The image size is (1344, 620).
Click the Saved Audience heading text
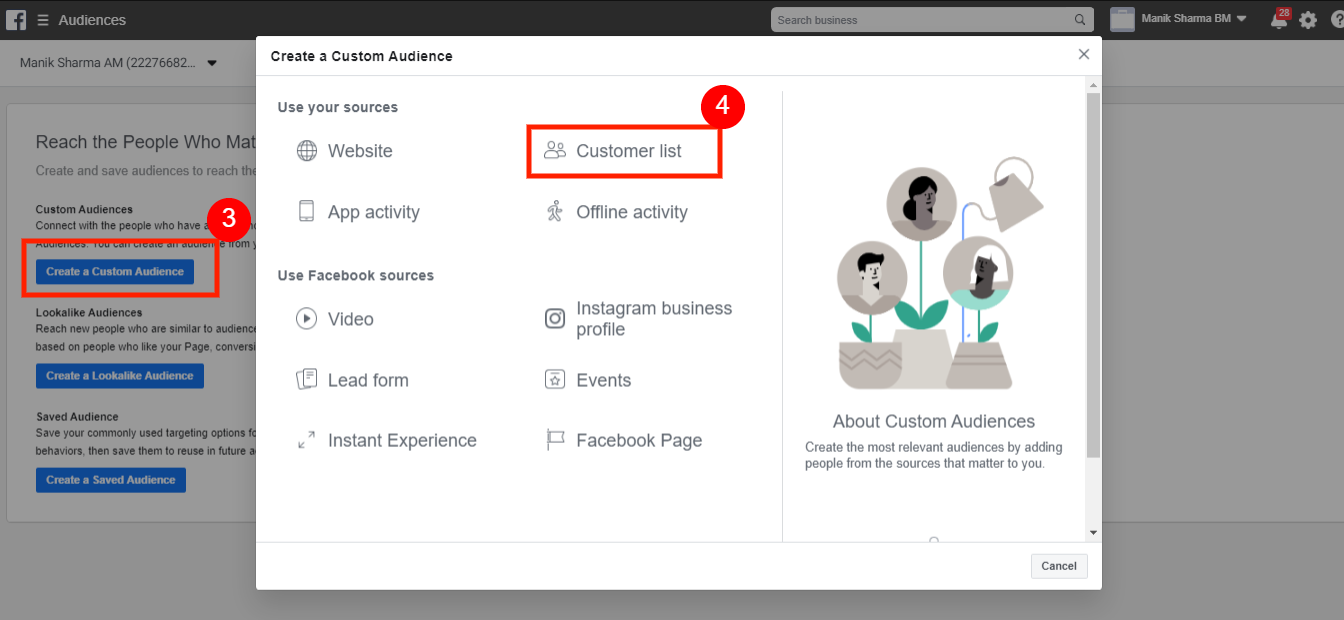tap(77, 417)
